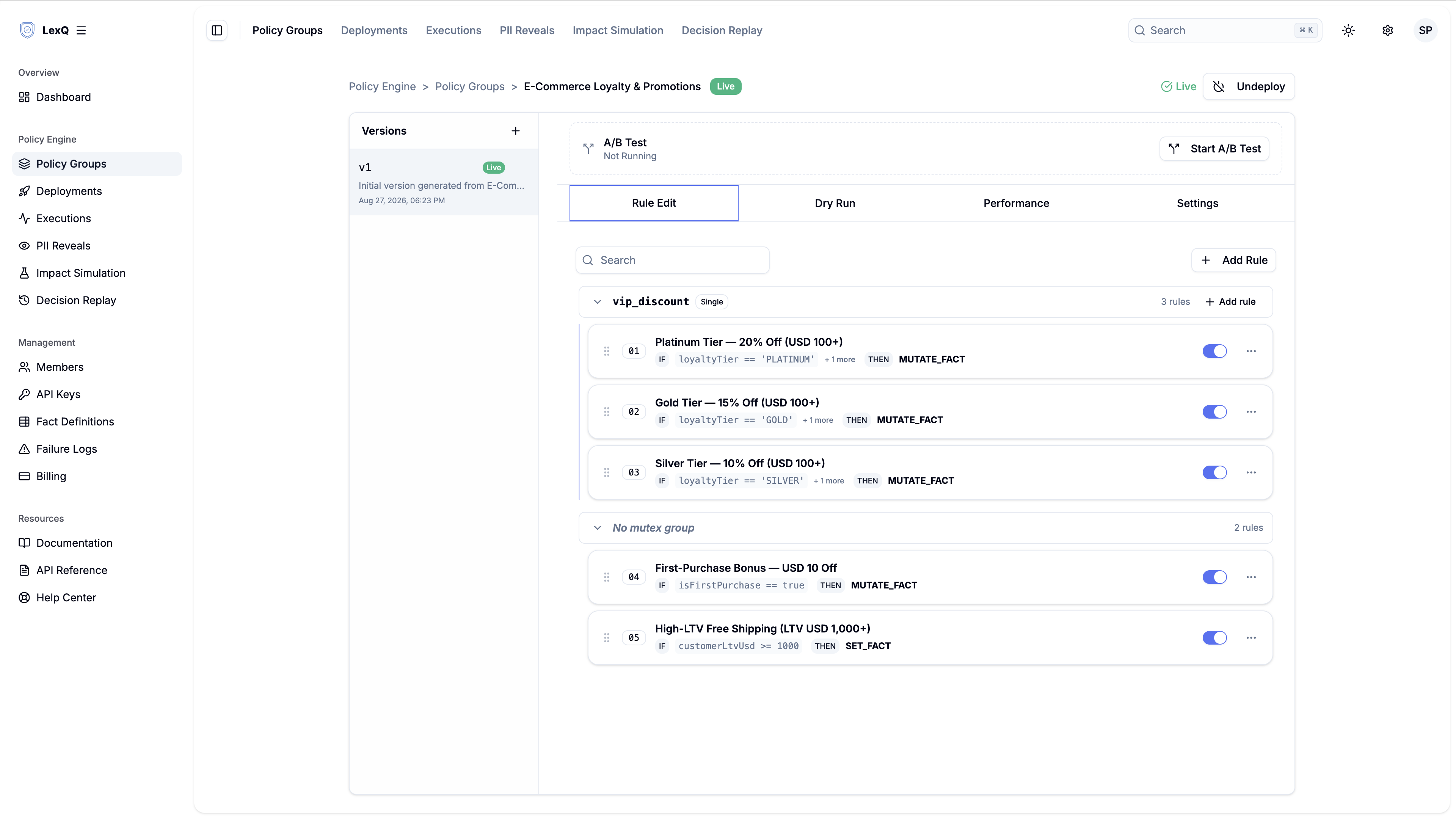This screenshot has width=1456, height=819.
Task: Open more options for Silver Tier rule
Action: tap(1251, 472)
